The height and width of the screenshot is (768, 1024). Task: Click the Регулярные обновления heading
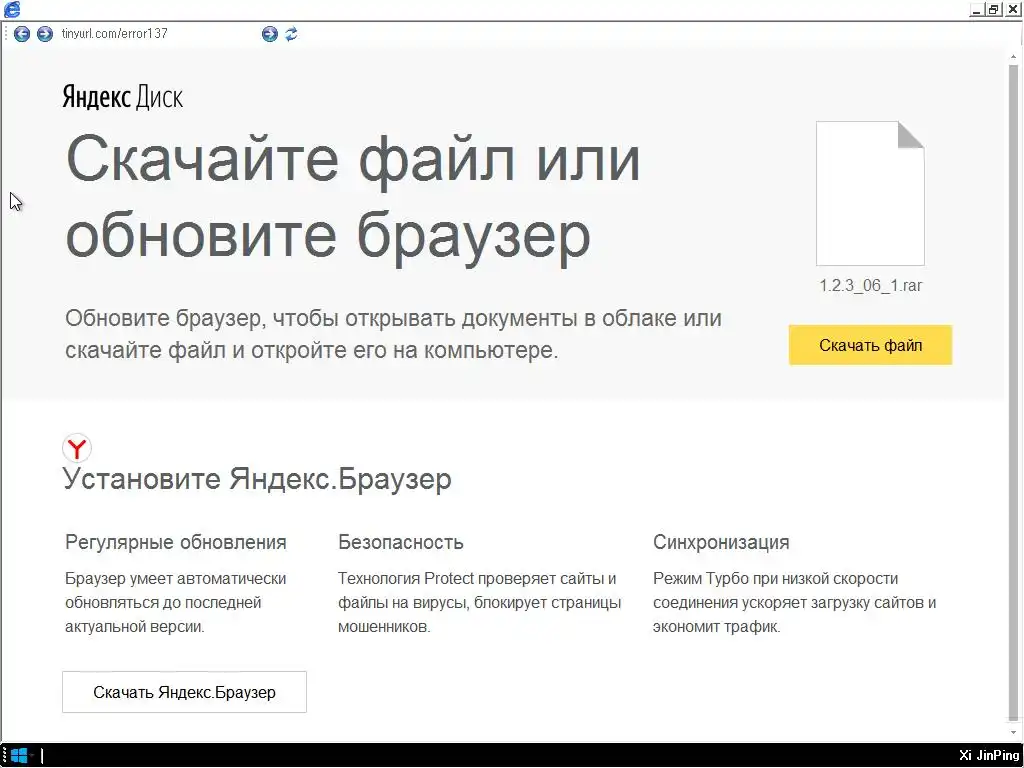pos(176,542)
